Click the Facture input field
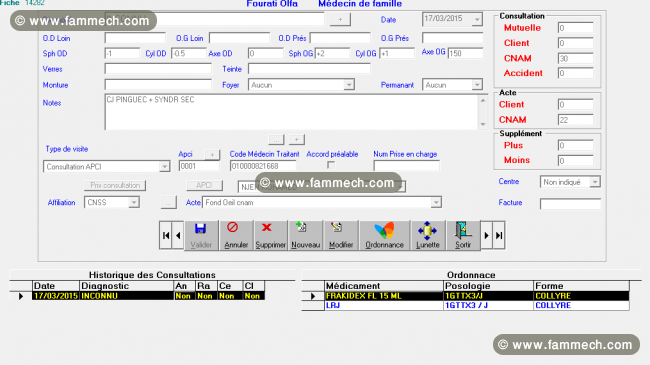The height and width of the screenshot is (365, 650). click(570, 204)
